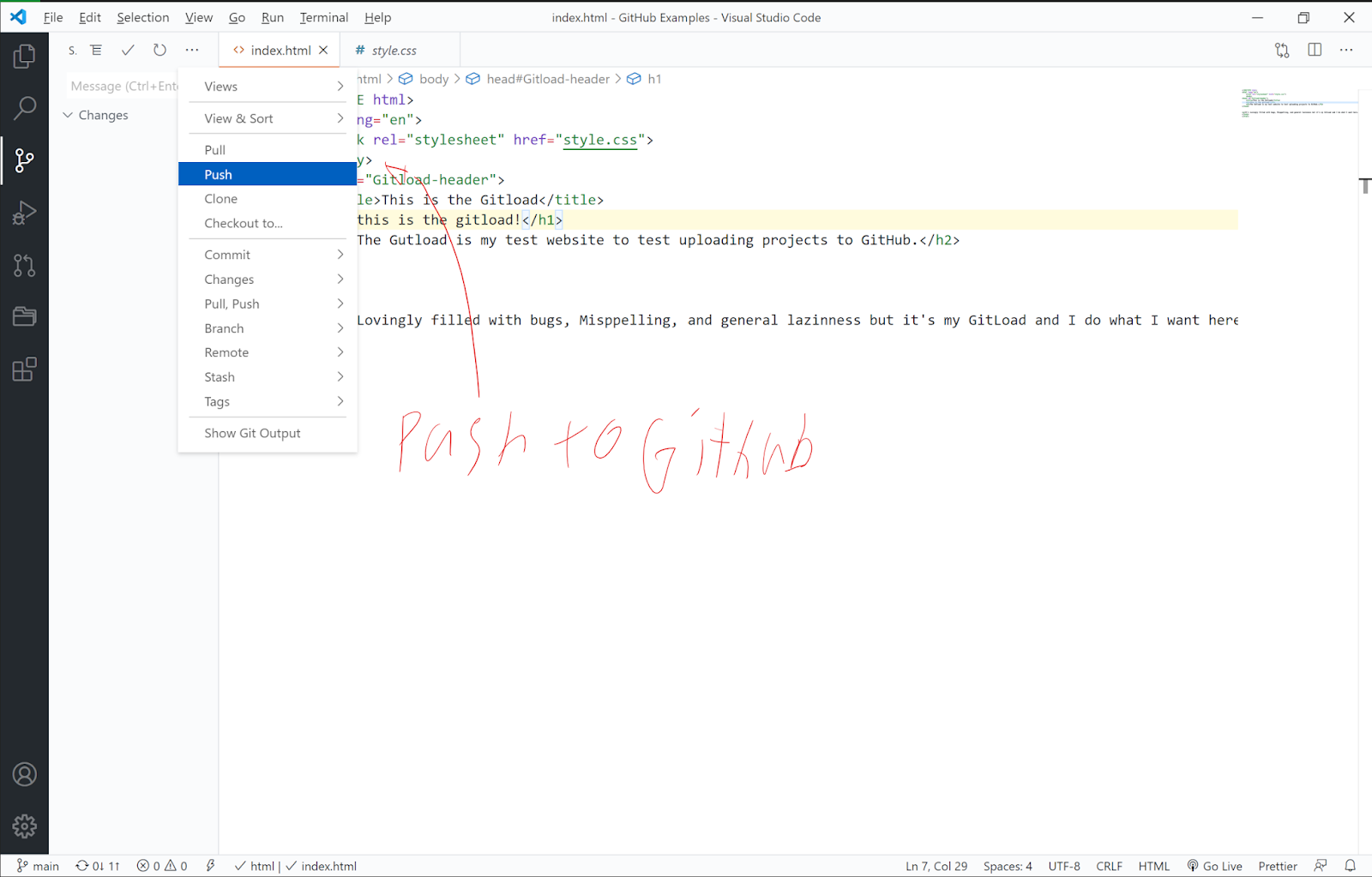The image size is (1372, 877).
Task: Toggle the source control tree view icon
Action: pyautogui.click(x=96, y=51)
